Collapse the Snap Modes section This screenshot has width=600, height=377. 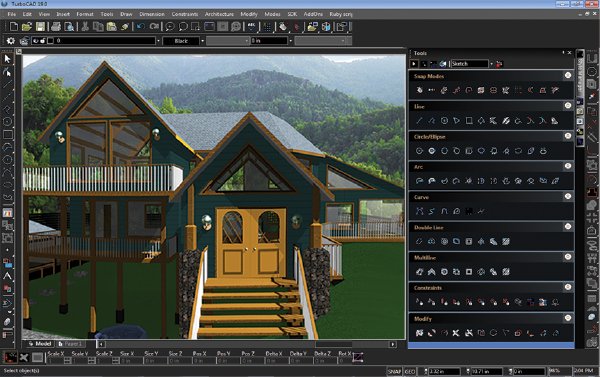[568, 75]
